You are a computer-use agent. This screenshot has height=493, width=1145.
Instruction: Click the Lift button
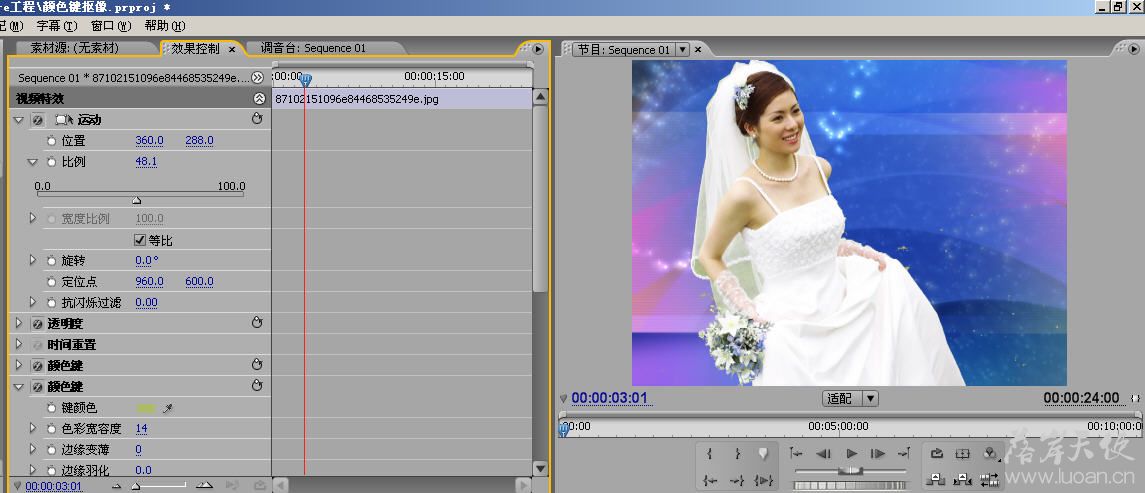(935, 479)
